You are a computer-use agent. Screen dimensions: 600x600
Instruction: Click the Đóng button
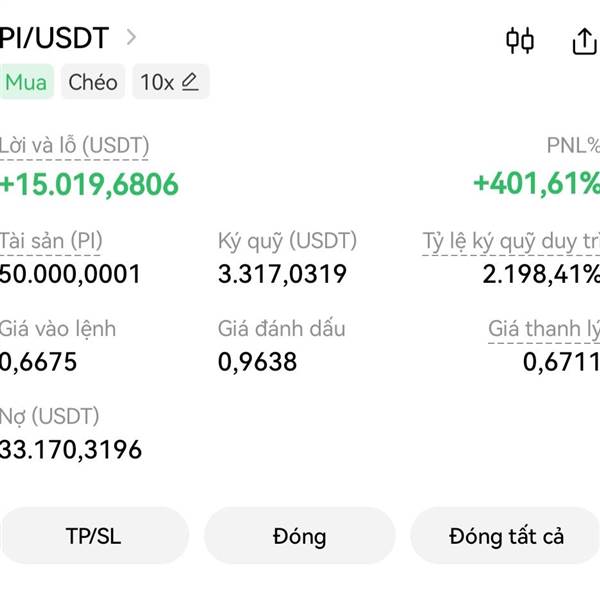300,536
